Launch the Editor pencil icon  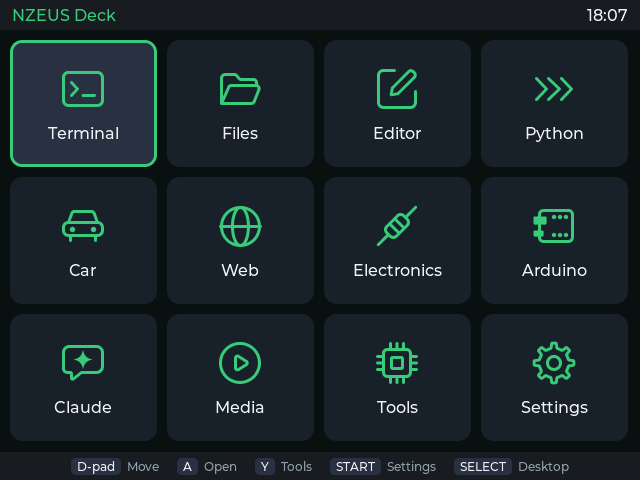point(397,89)
